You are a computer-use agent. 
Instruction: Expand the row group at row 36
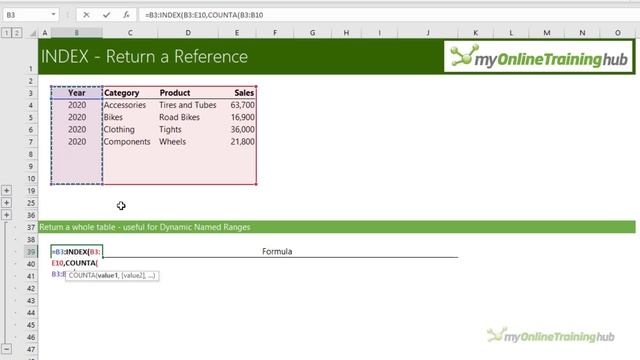(7, 215)
